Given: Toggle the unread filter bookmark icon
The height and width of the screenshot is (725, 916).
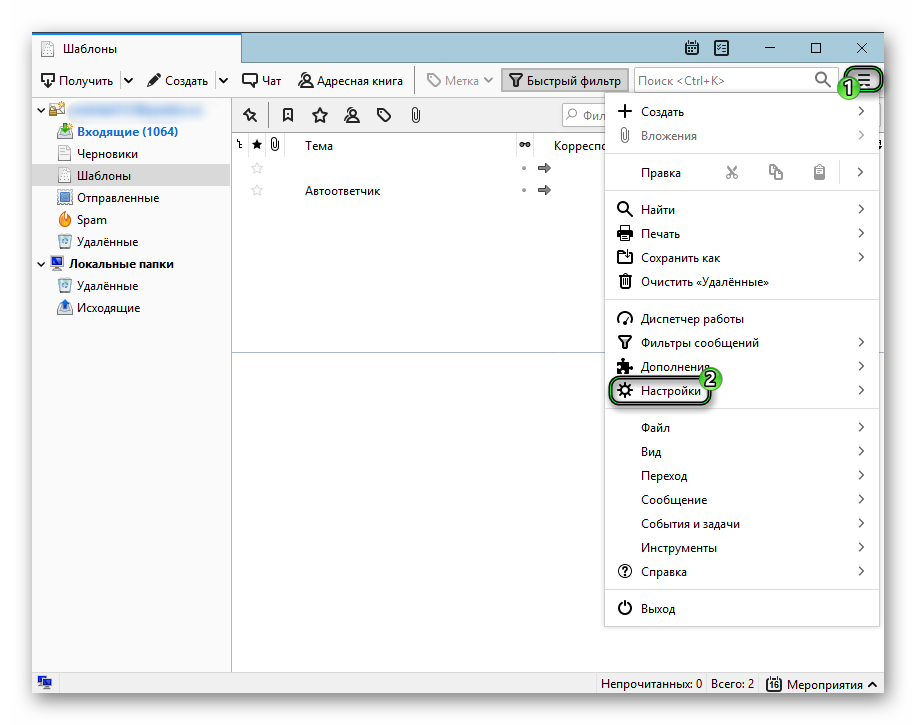Looking at the screenshot, I should (287, 115).
